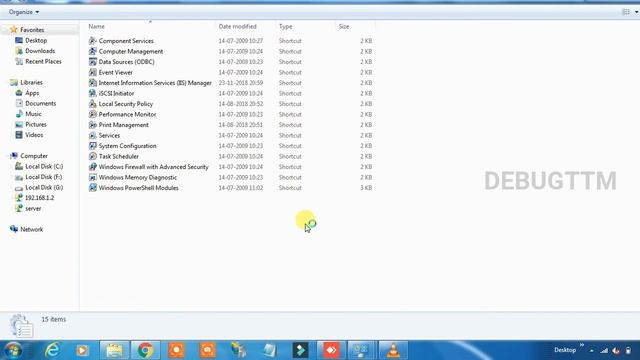640x360 pixels.
Task: Select the Services shortcut icon
Action: pos(93,136)
